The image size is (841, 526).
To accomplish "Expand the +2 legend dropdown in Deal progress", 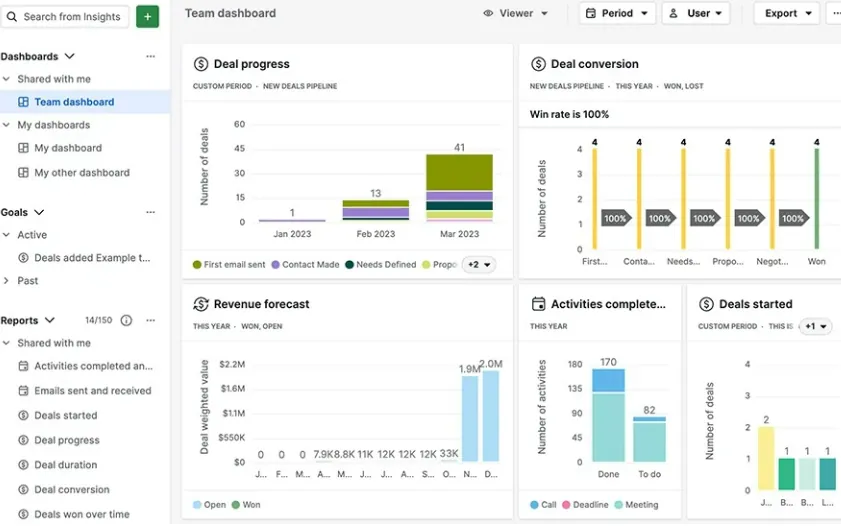I will coord(479,265).
